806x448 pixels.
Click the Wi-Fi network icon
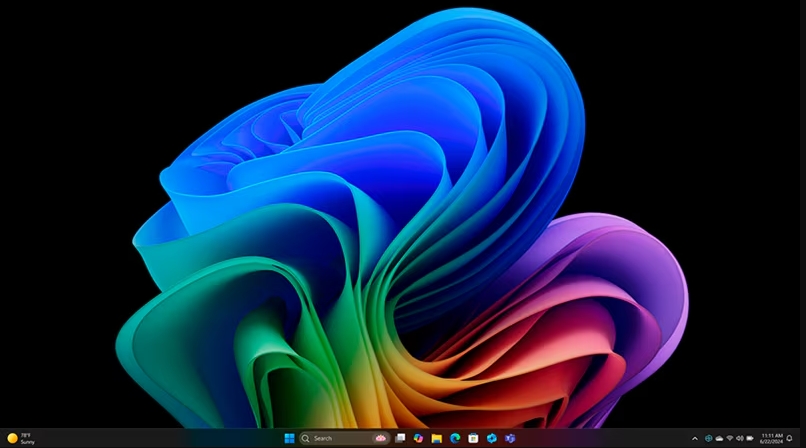tap(729, 438)
